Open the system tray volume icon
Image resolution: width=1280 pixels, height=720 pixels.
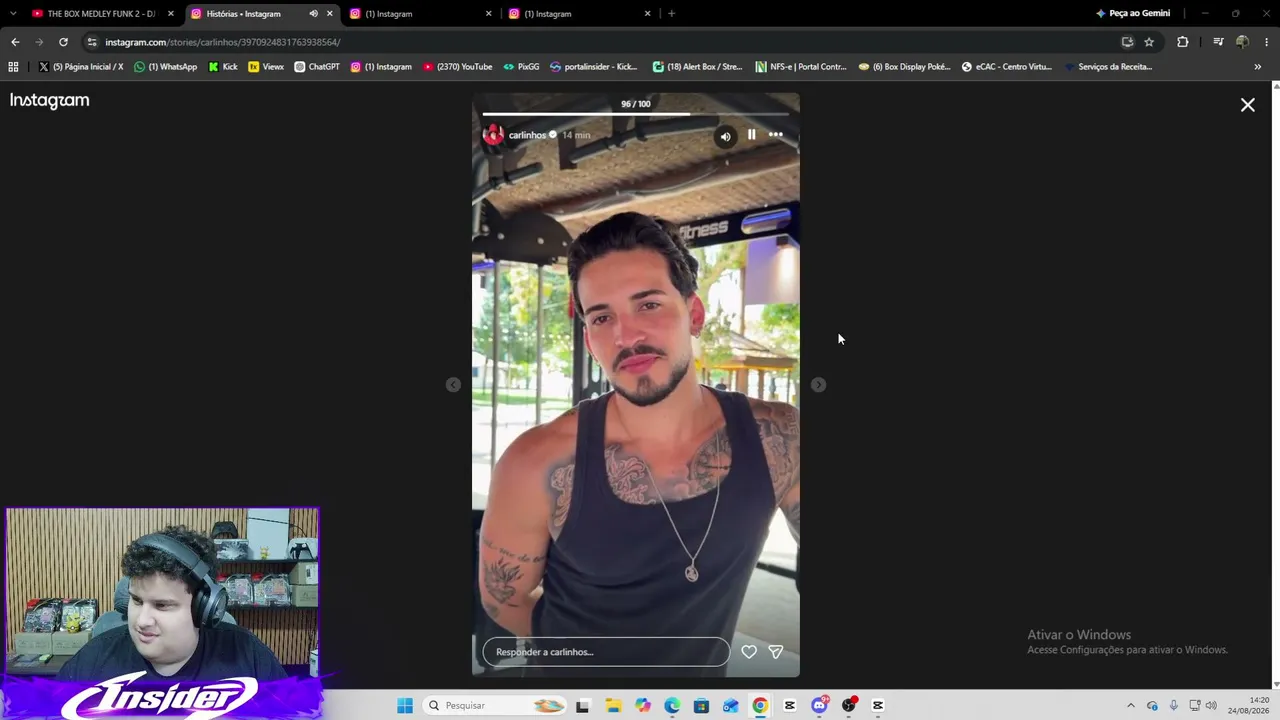tap(1211, 706)
